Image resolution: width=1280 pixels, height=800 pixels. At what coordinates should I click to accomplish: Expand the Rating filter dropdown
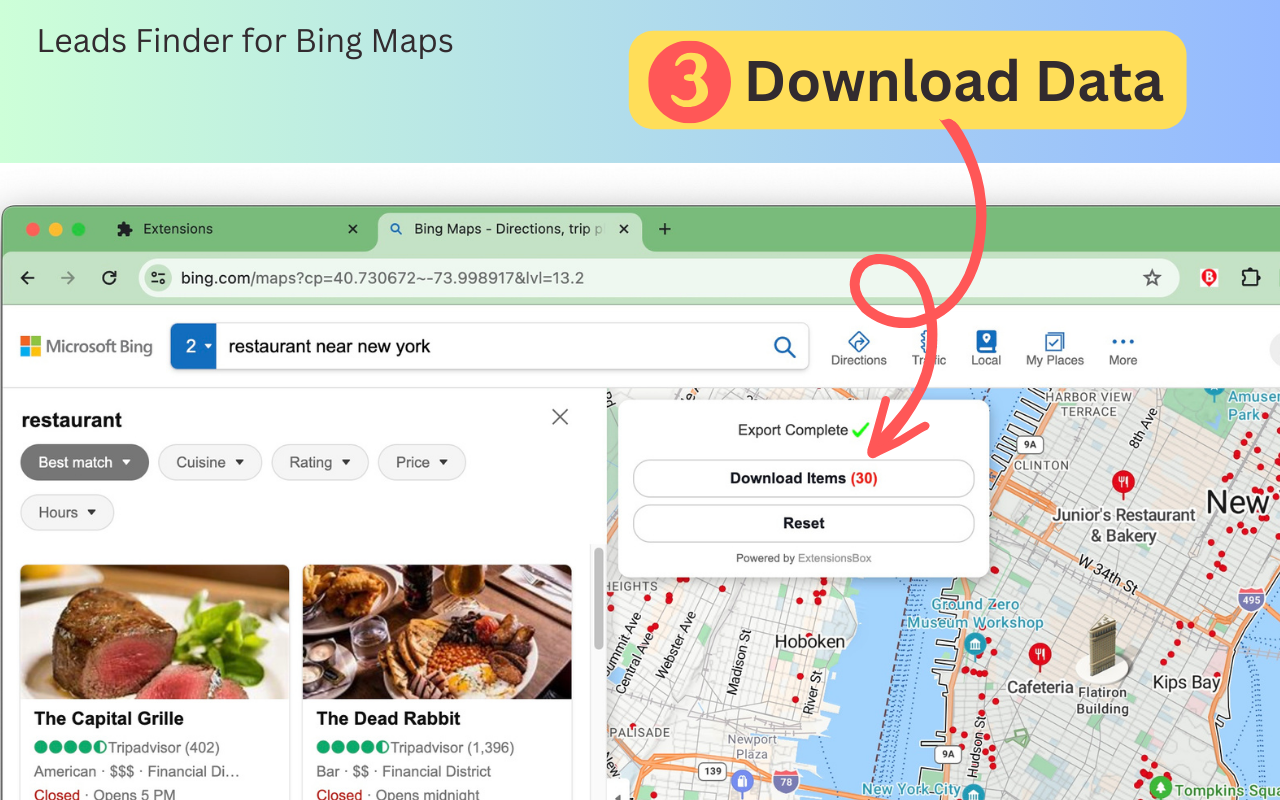pos(320,462)
